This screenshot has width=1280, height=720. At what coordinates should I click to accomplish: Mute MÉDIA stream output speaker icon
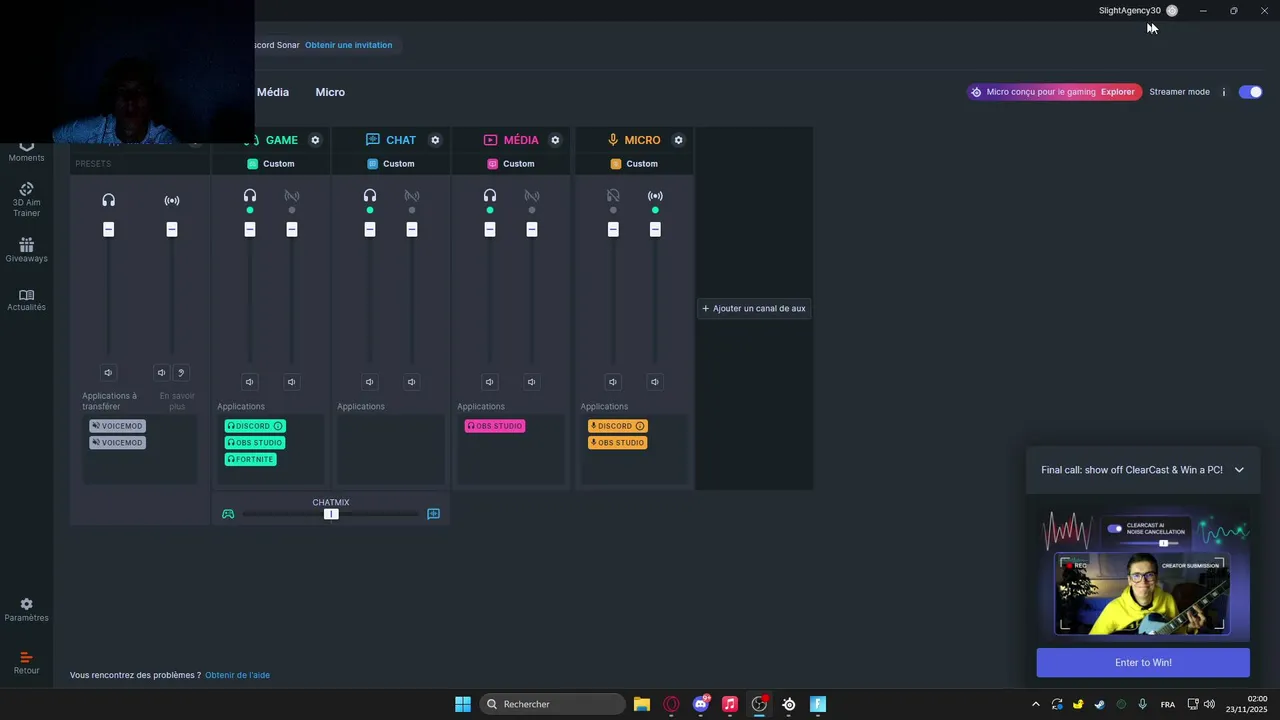tap(532, 382)
